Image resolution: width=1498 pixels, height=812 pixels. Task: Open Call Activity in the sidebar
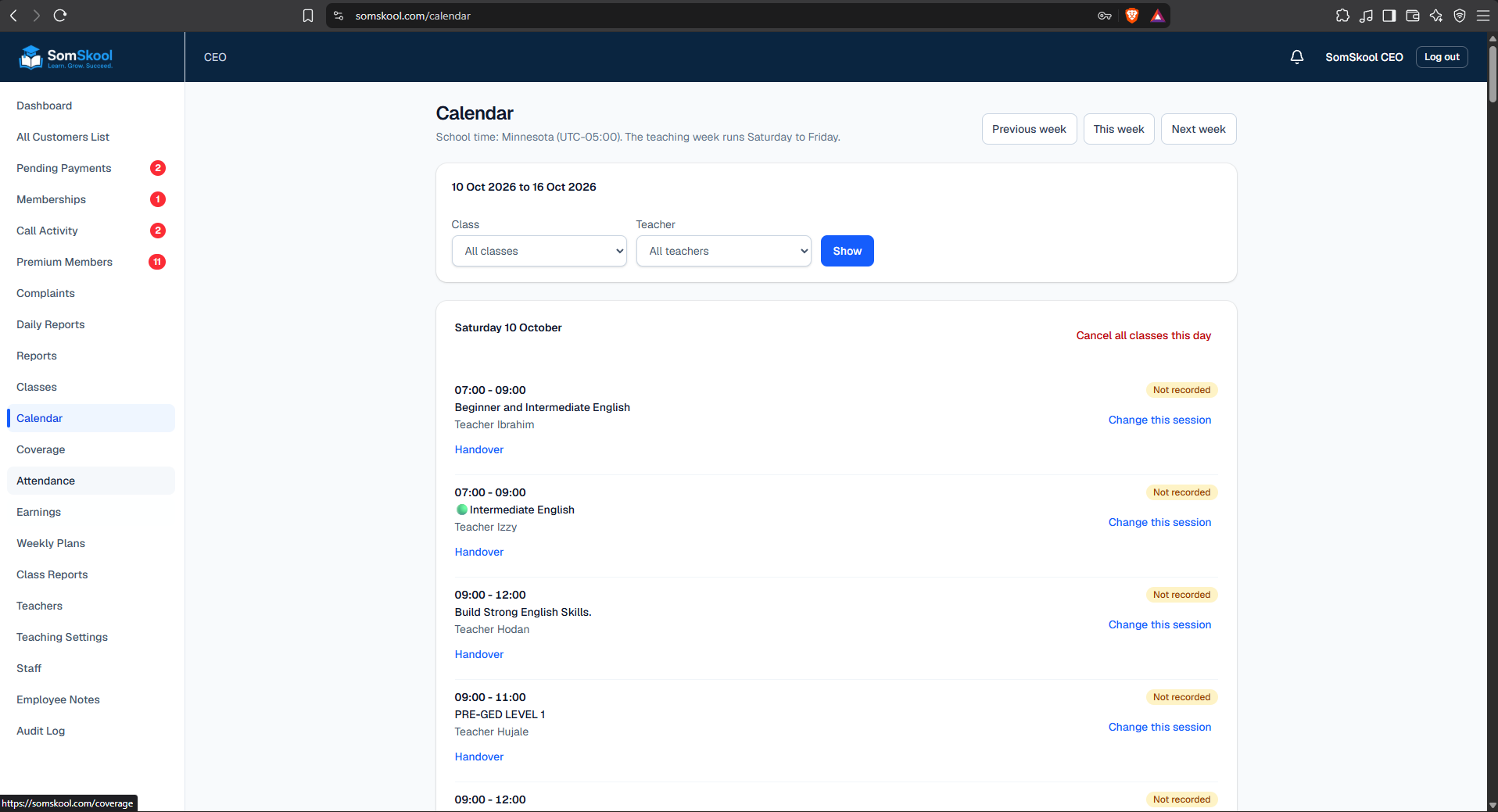tap(91, 231)
